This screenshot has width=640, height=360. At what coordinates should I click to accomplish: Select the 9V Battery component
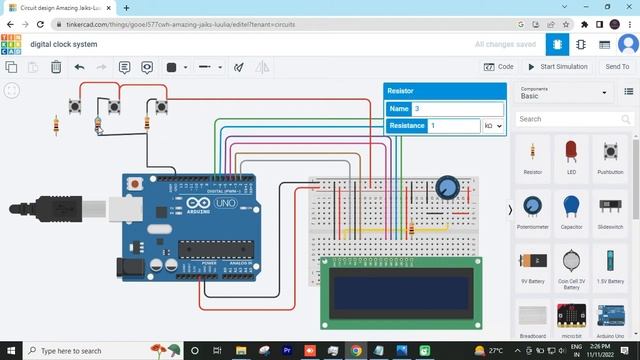click(533, 268)
